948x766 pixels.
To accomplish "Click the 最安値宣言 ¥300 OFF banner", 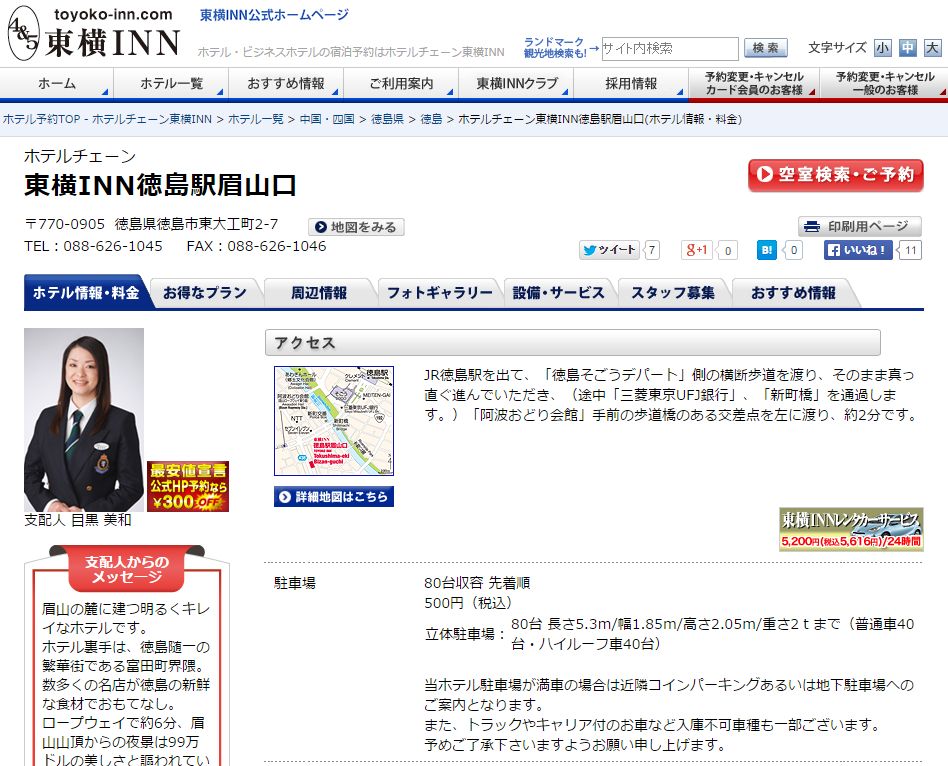I will tap(188, 486).
